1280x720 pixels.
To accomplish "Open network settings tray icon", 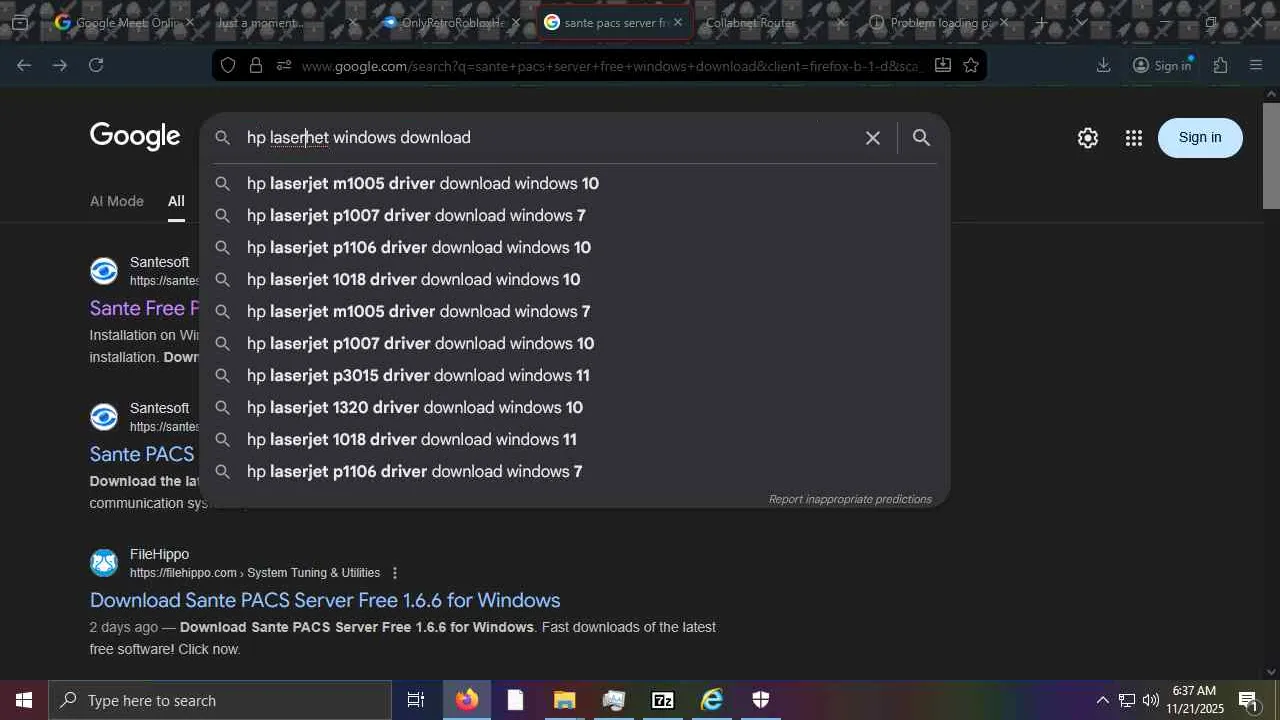I will click(x=1127, y=700).
